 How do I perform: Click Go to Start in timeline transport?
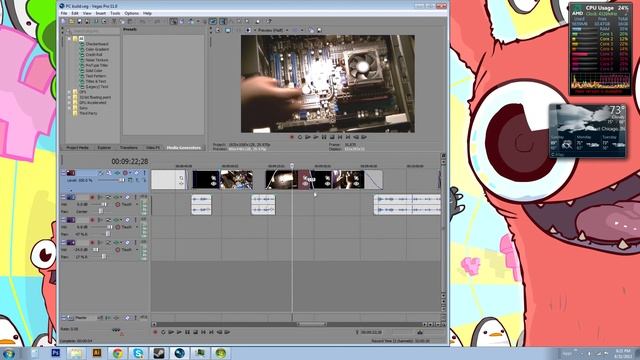pos(203,332)
